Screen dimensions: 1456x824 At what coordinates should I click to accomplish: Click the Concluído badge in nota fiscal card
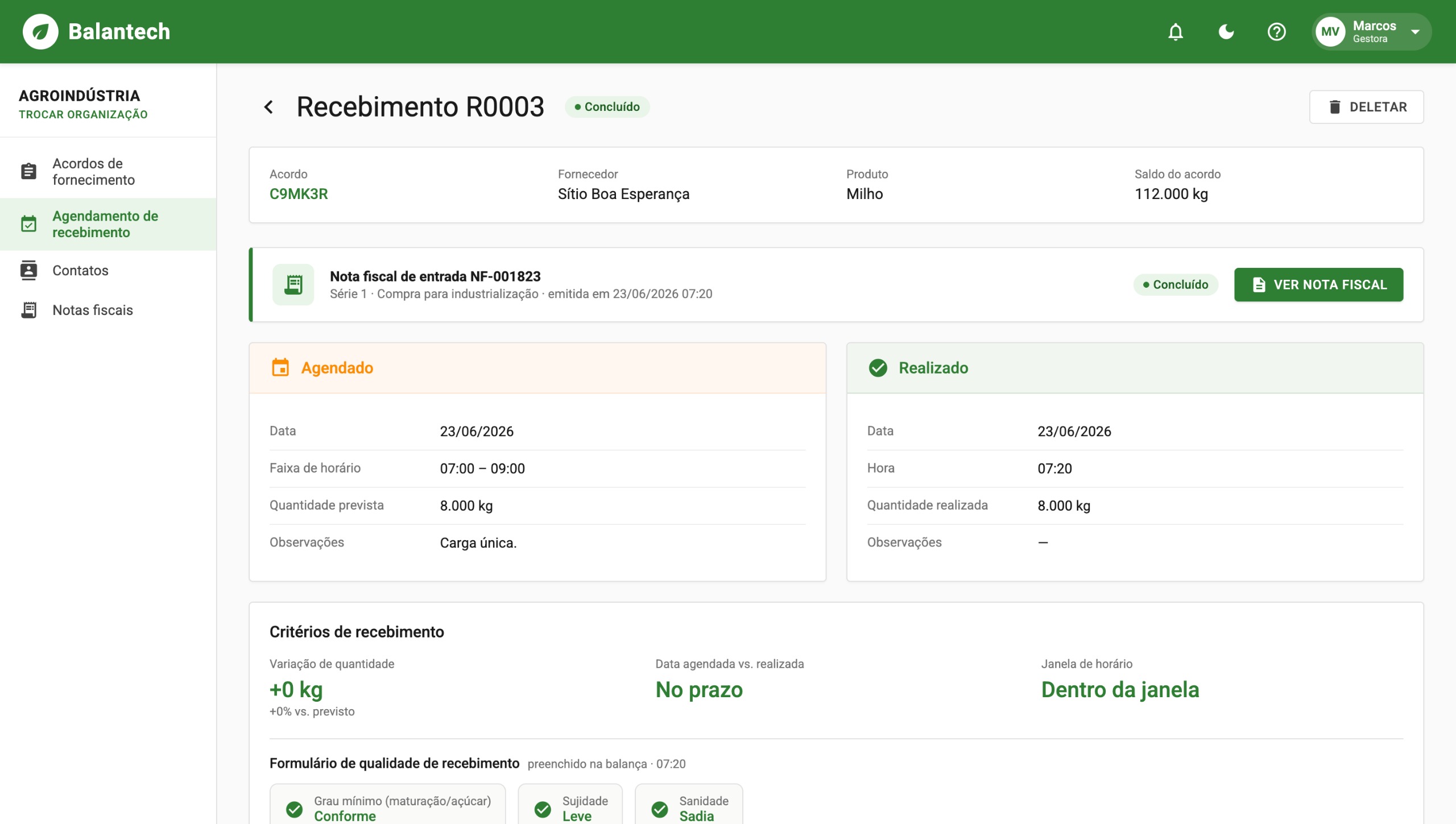click(x=1176, y=284)
